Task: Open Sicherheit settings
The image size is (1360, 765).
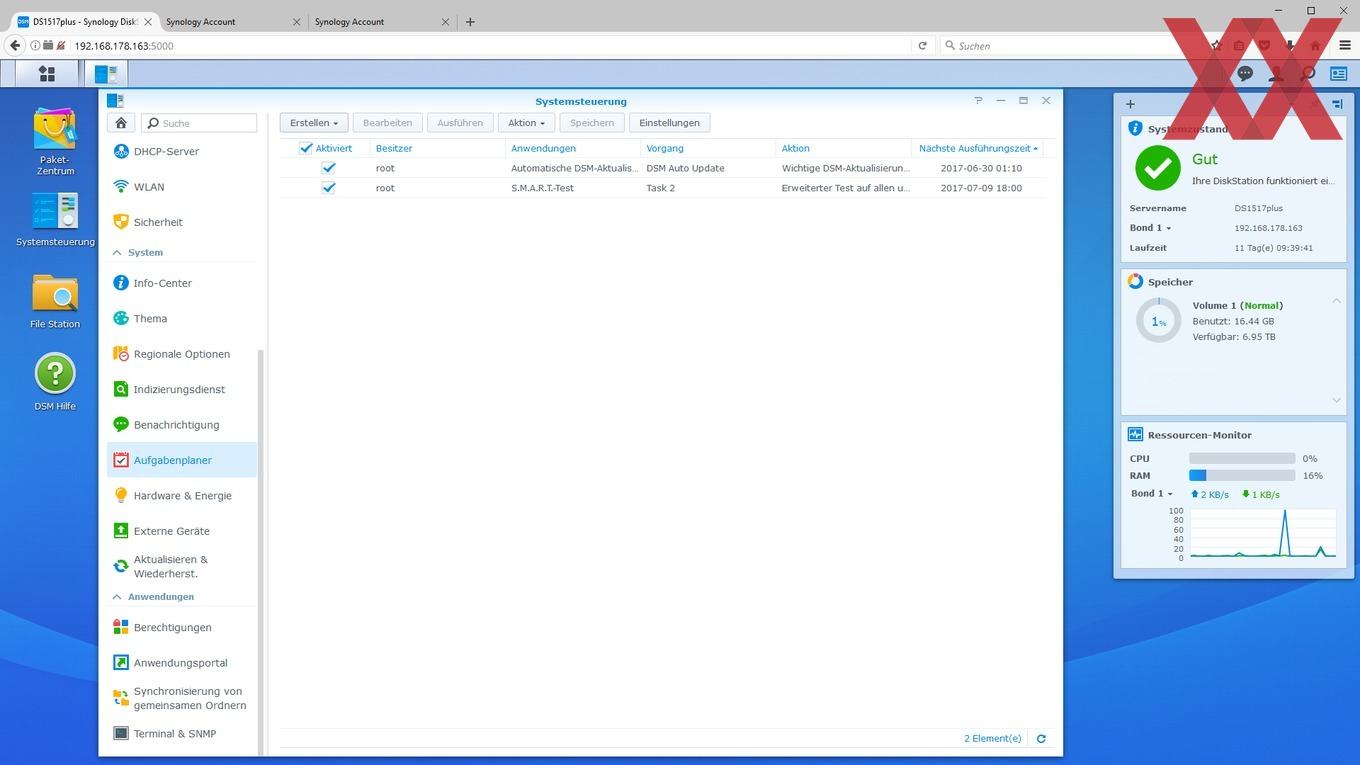Action: [x=181, y=222]
